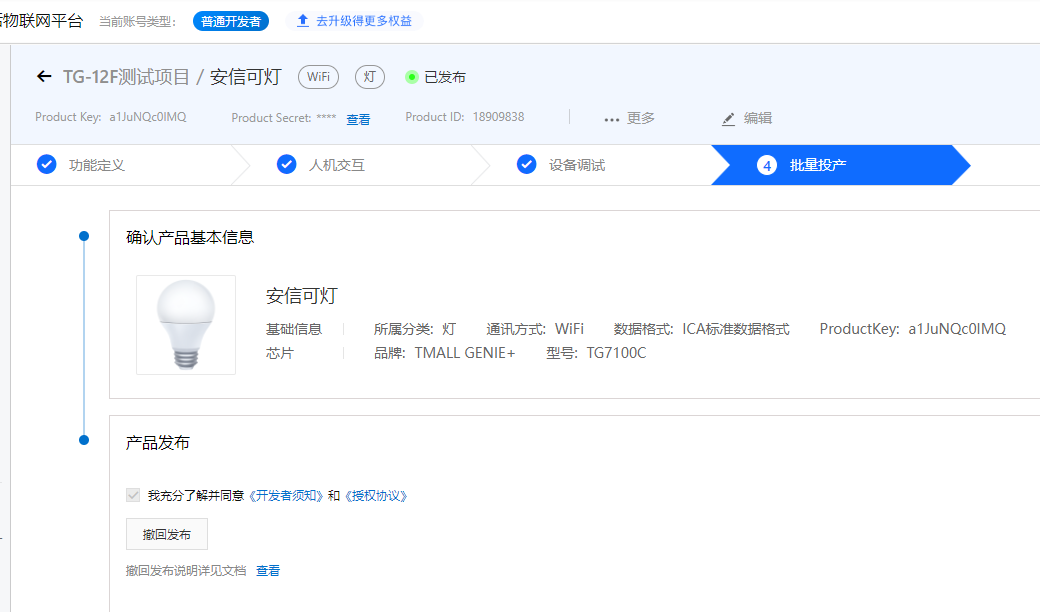Reveal Product Secret by clicking 查看
Screen dimensions: 1040x612
click(x=357, y=118)
